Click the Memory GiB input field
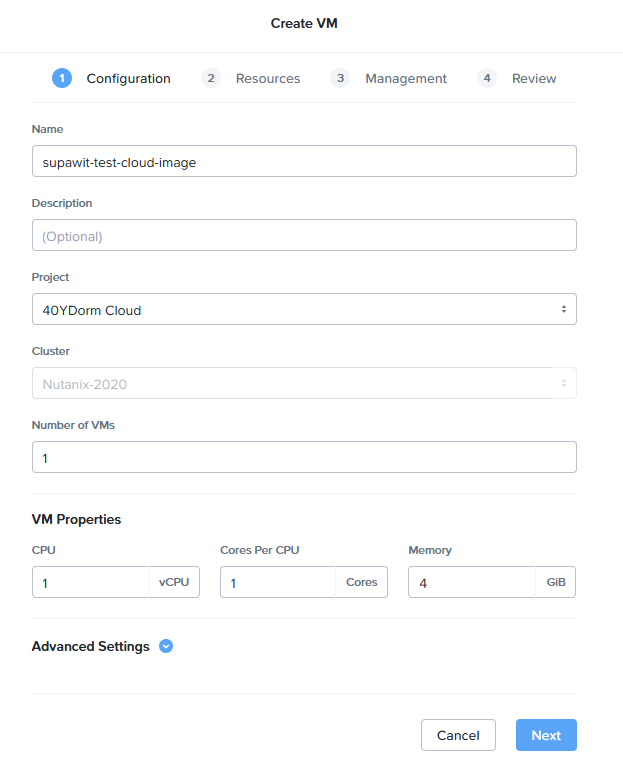 [472, 582]
